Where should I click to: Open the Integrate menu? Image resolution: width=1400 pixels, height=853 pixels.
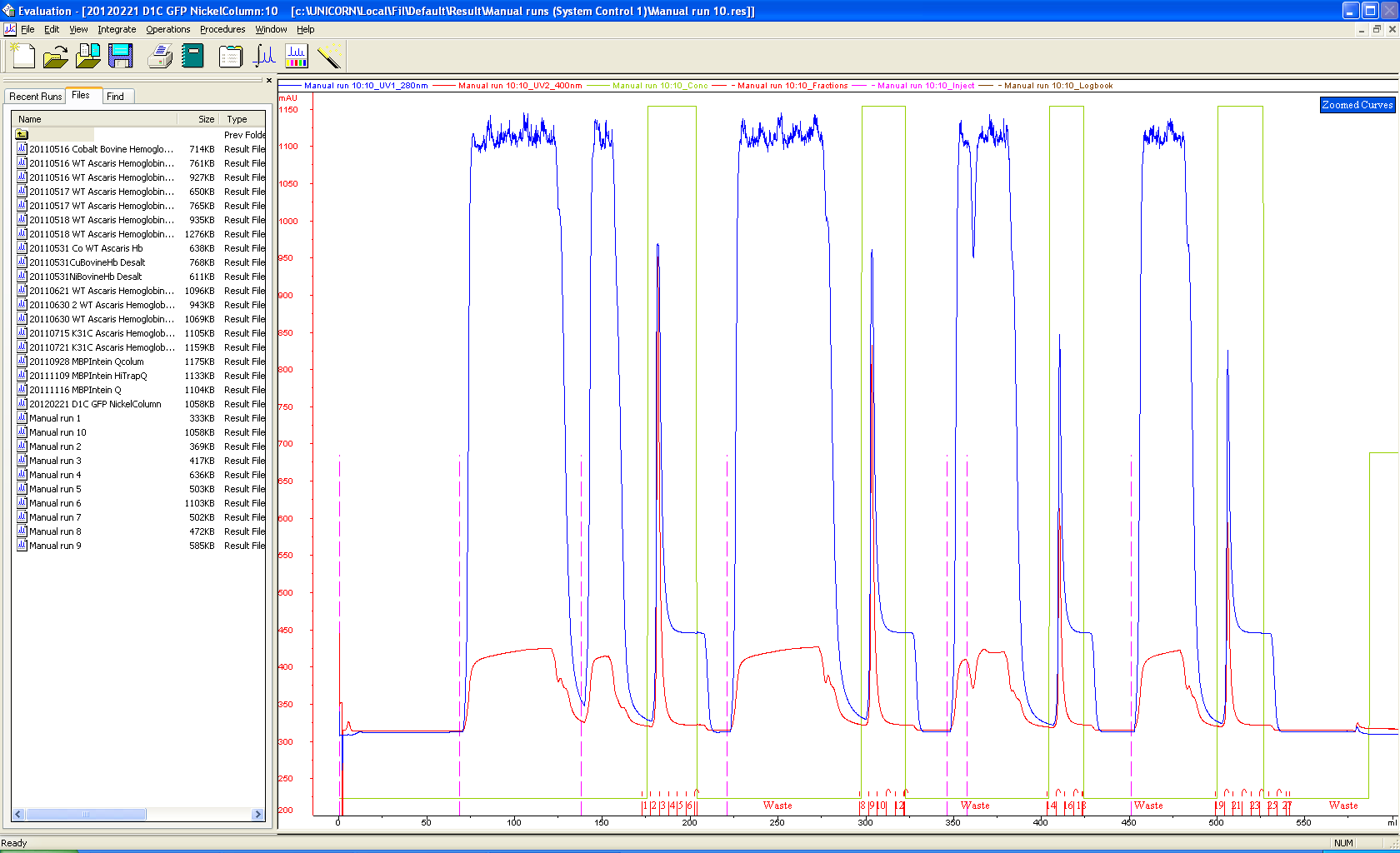point(117,29)
